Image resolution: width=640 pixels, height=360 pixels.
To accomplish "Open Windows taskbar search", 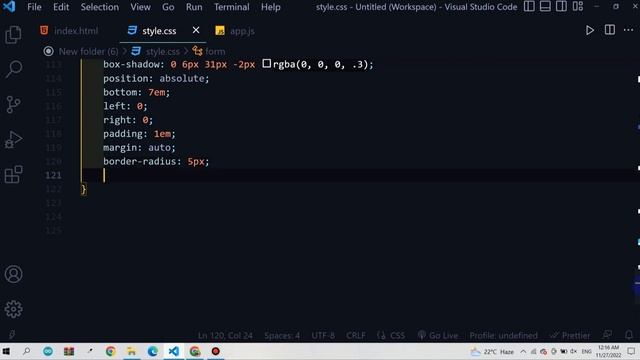I will pyautogui.click(x=27, y=351).
